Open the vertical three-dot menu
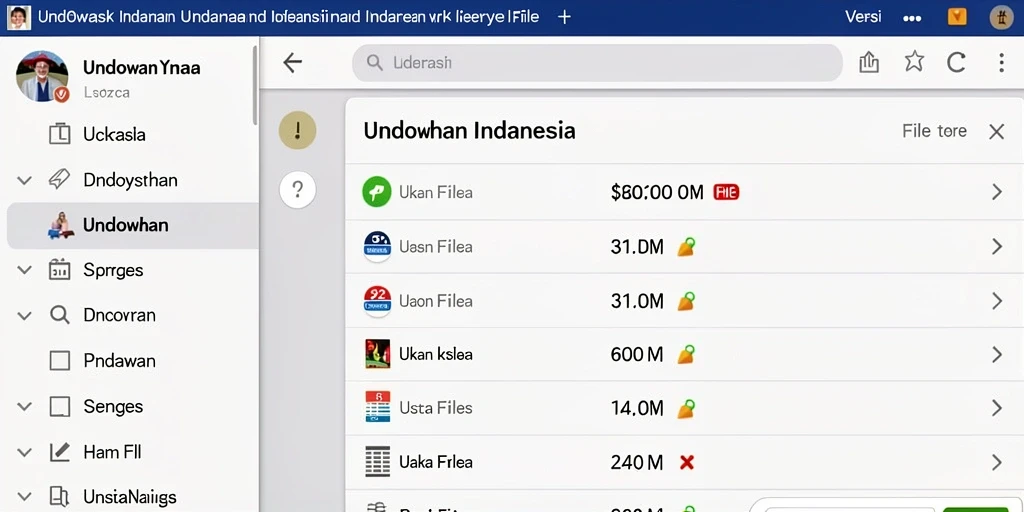1024x512 pixels. coord(1001,63)
